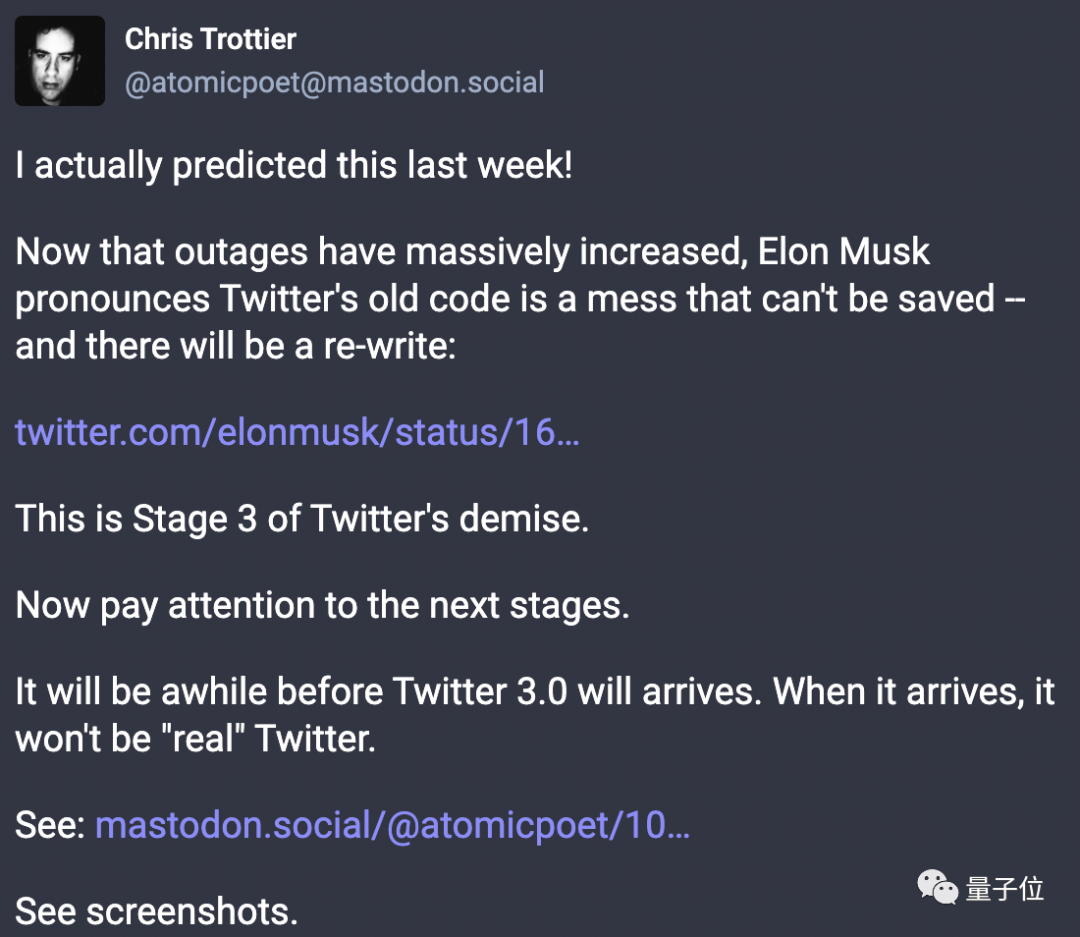The image size is (1080, 937).
Task: Click the @atomicpoet@mastodon.social handle
Action: (334, 82)
